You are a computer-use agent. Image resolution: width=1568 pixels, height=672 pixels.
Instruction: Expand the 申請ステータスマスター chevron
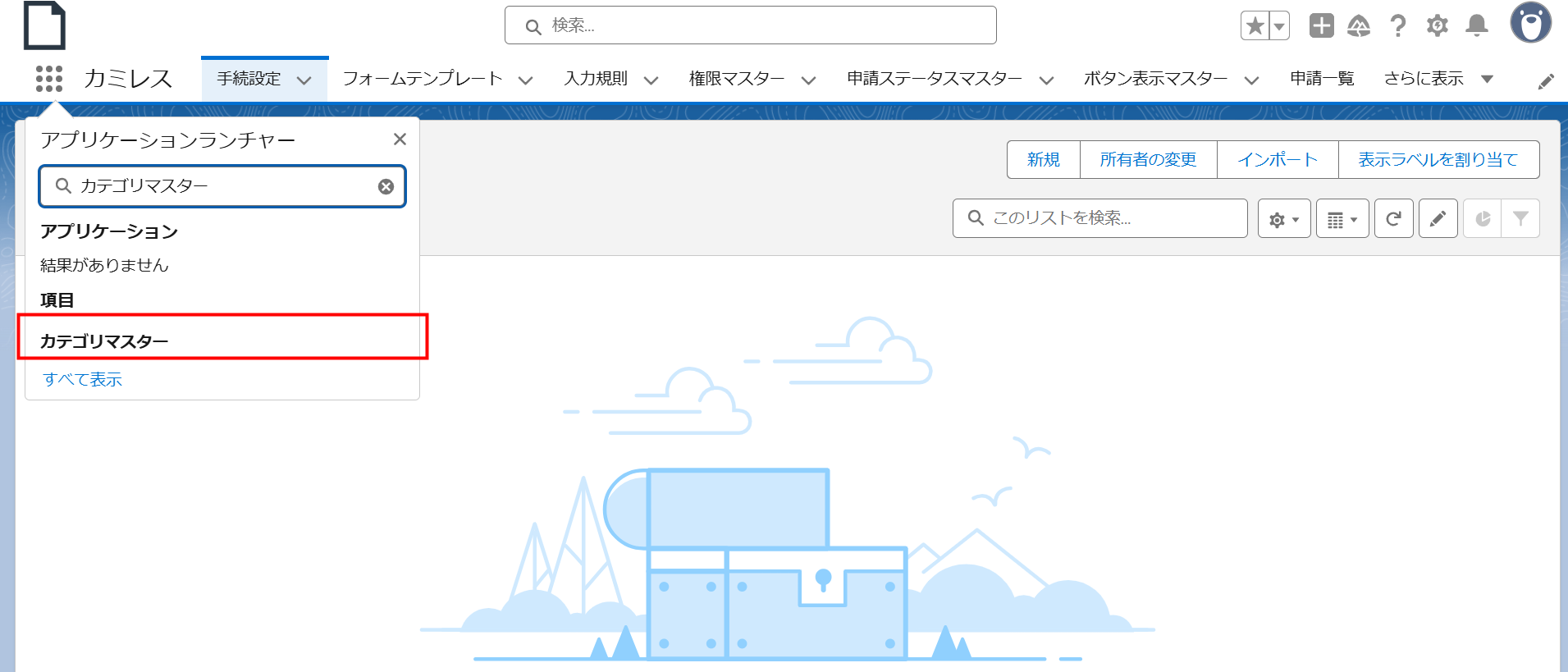(1047, 80)
